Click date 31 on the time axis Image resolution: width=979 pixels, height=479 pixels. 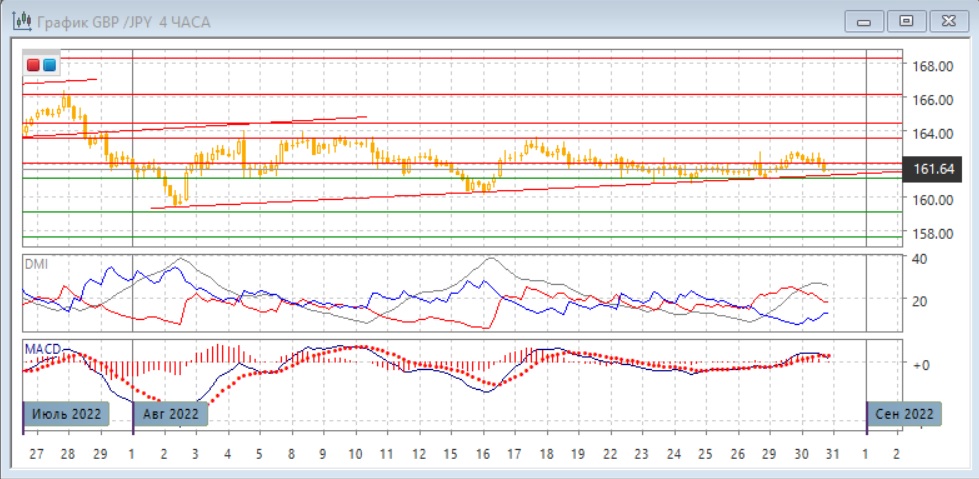point(832,453)
